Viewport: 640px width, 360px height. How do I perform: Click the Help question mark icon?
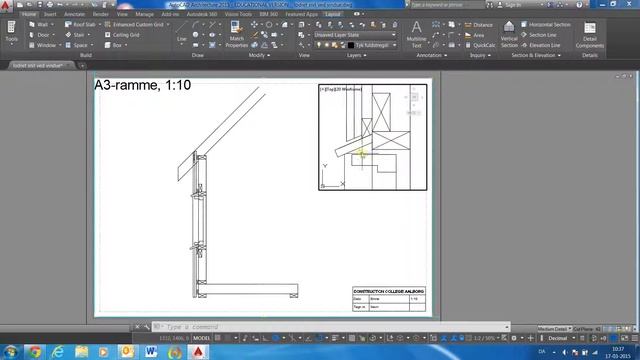click(x=579, y=4)
